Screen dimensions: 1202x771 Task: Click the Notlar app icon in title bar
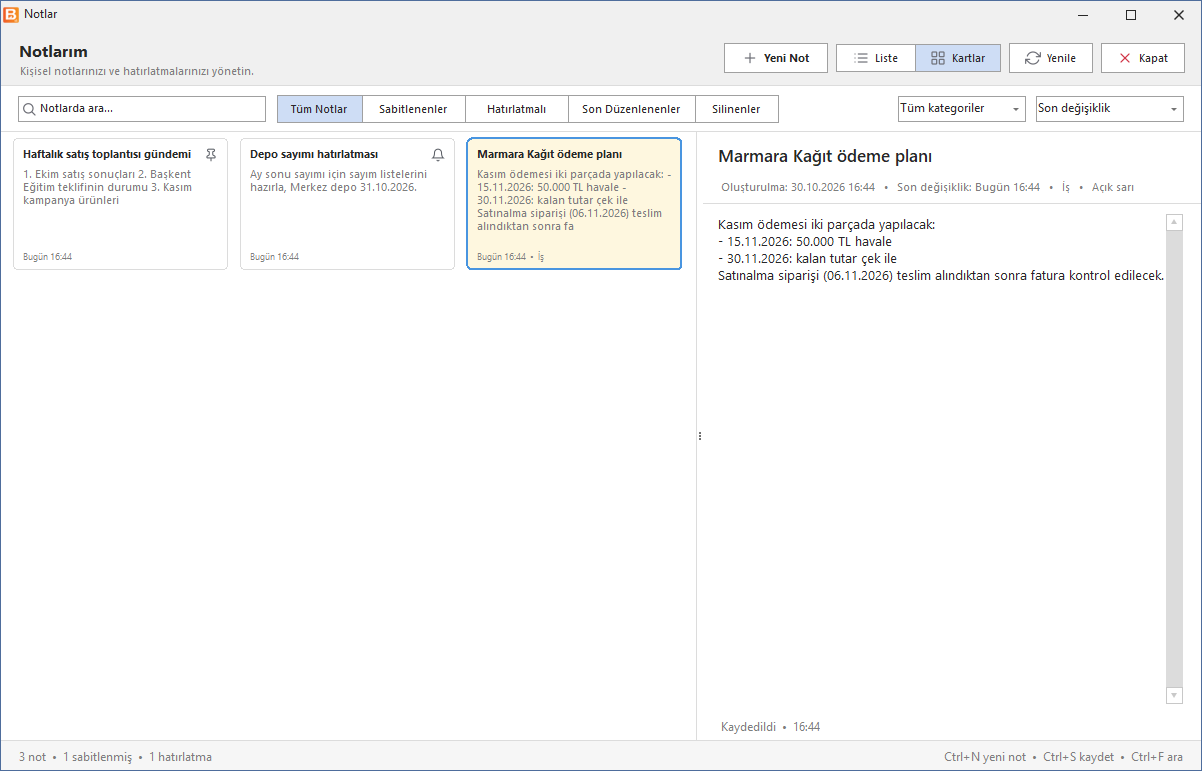click(x=11, y=14)
